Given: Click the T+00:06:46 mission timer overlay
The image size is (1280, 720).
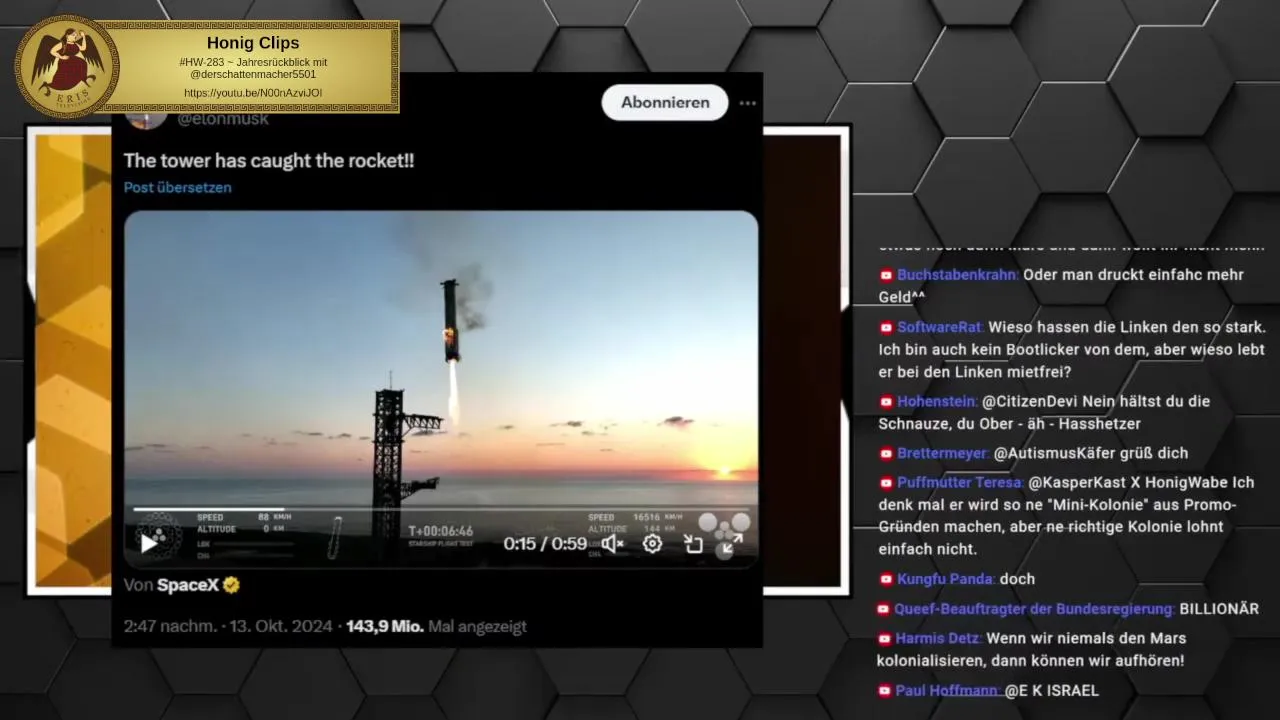Looking at the screenshot, I should (440, 531).
